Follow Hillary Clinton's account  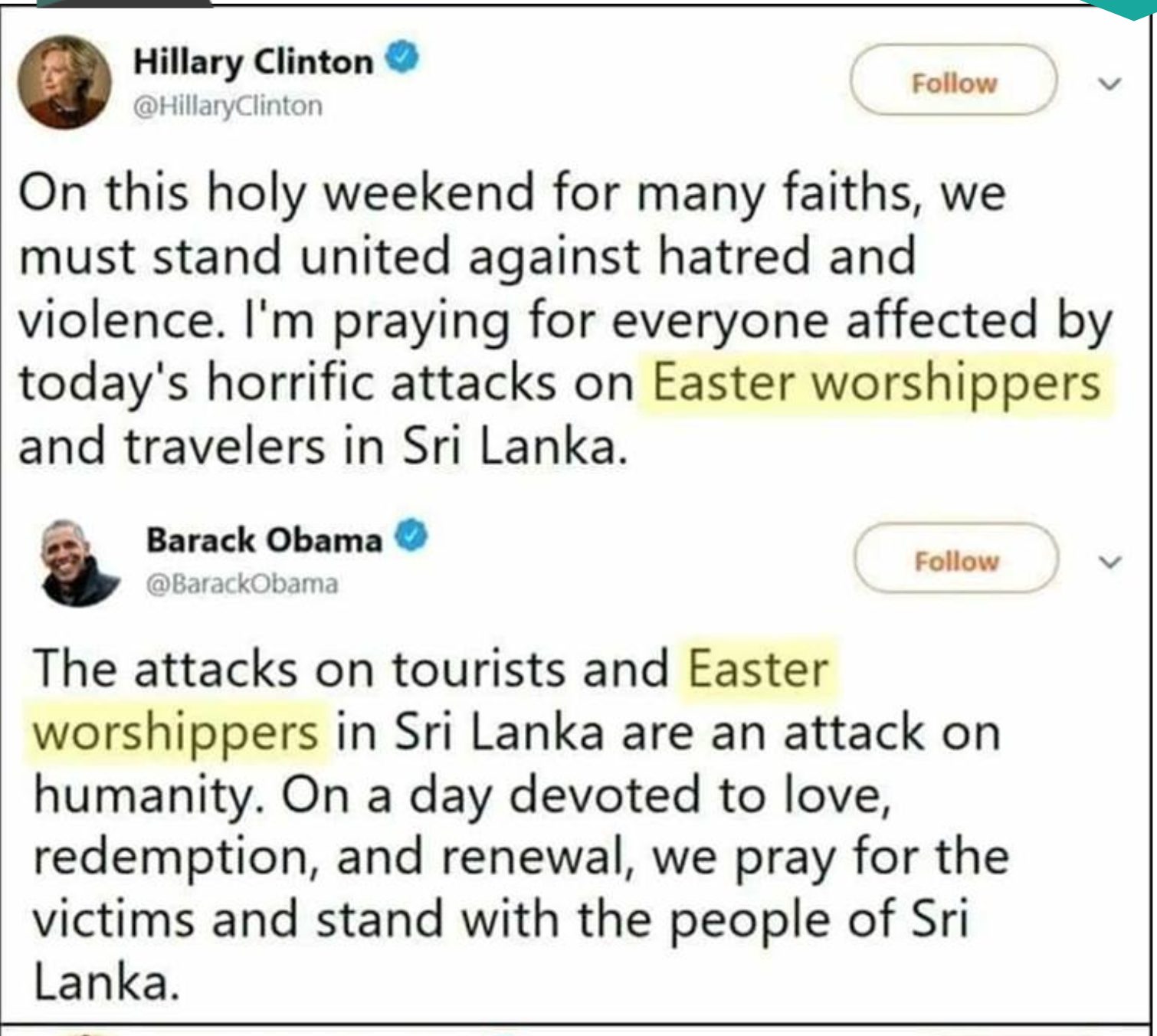pyautogui.click(x=954, y=81)
